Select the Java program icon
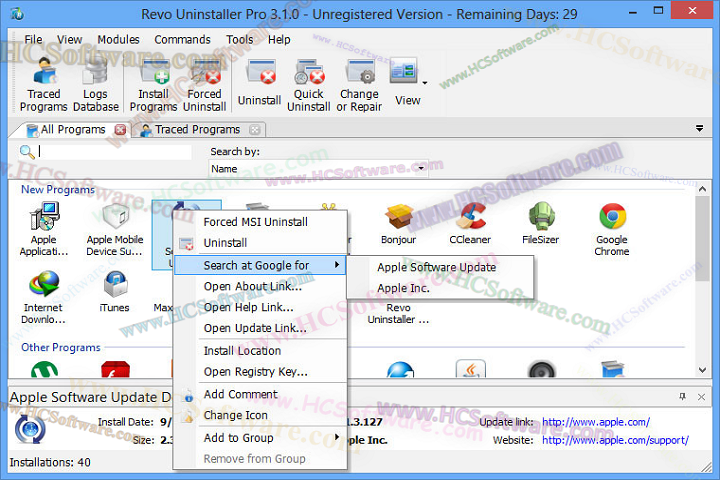The width and height of the screenshot is (720, 480). 471,369
